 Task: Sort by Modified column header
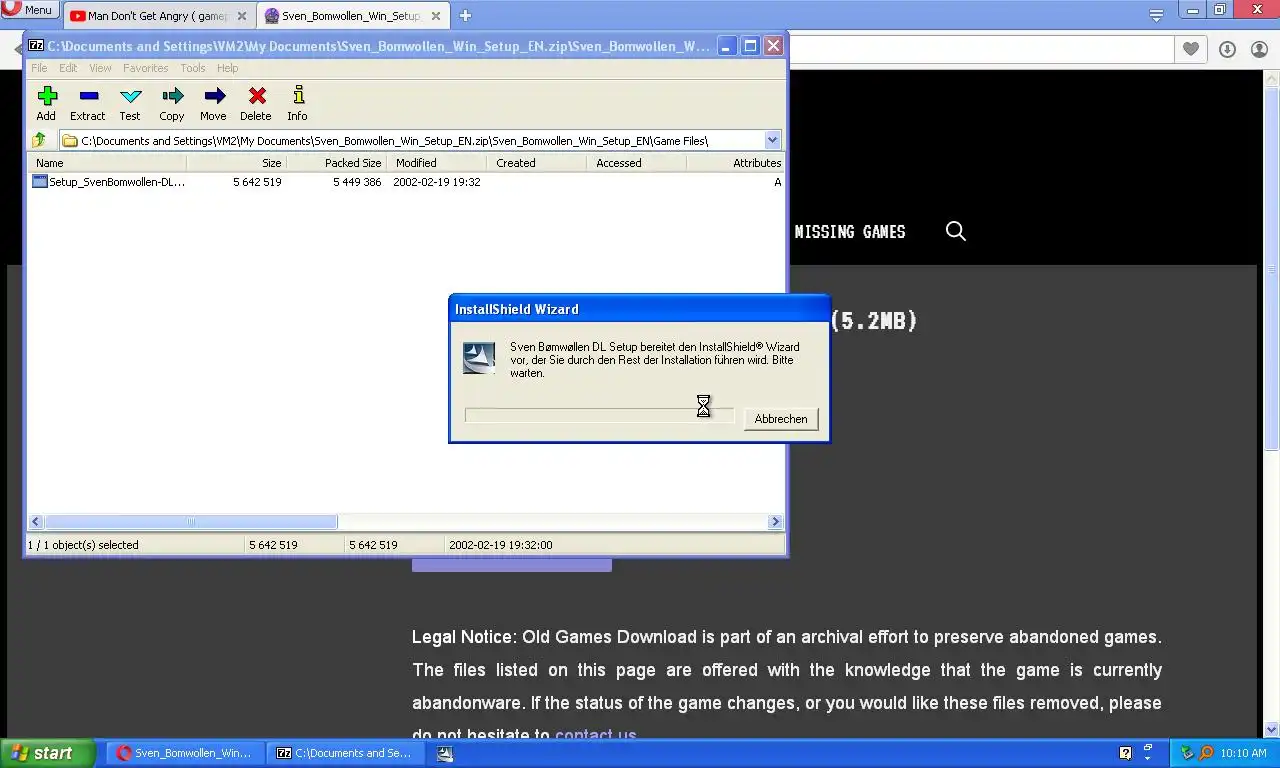coord(437,163)
